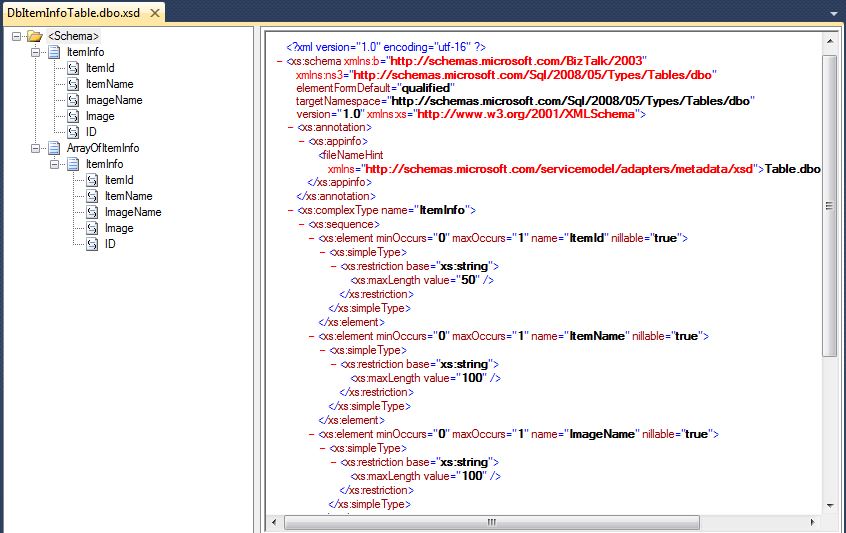Screen dimensions: 846x533
Task: Select ID label under top ItemInfo
Action: 91,132
